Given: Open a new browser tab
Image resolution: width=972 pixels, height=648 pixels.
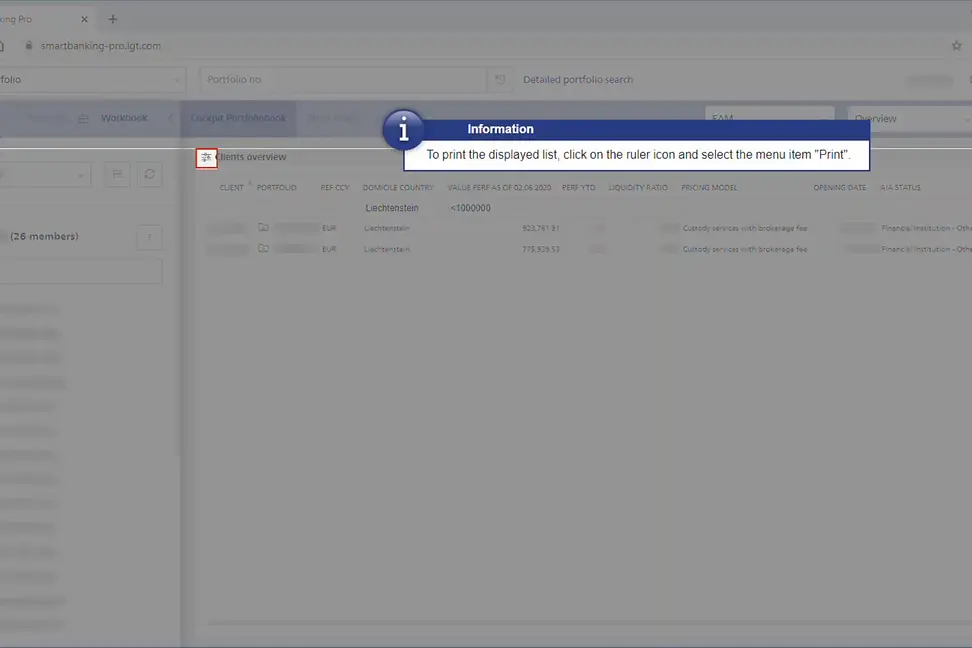Looking at the screenshot, I should (113, 19).
